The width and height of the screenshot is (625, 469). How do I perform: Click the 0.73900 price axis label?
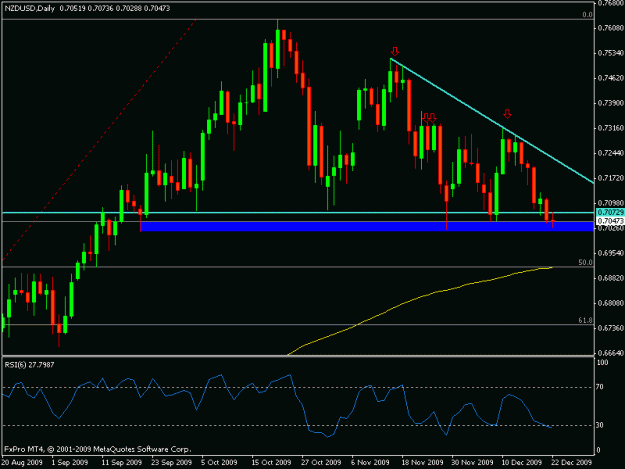(x=610, y=103)
